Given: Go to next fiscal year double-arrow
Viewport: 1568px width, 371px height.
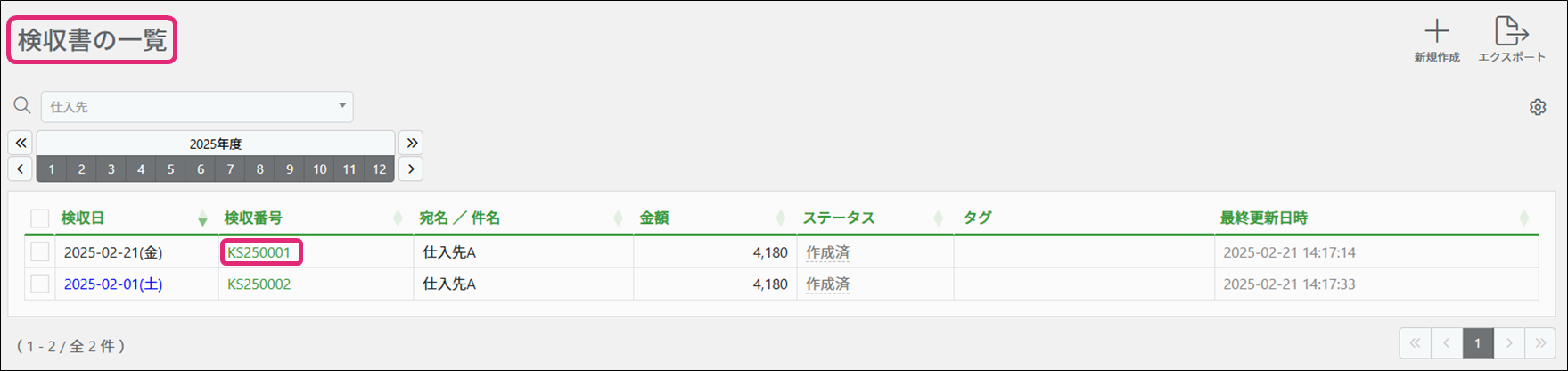Looking at the screenshot, I should 410,143.
